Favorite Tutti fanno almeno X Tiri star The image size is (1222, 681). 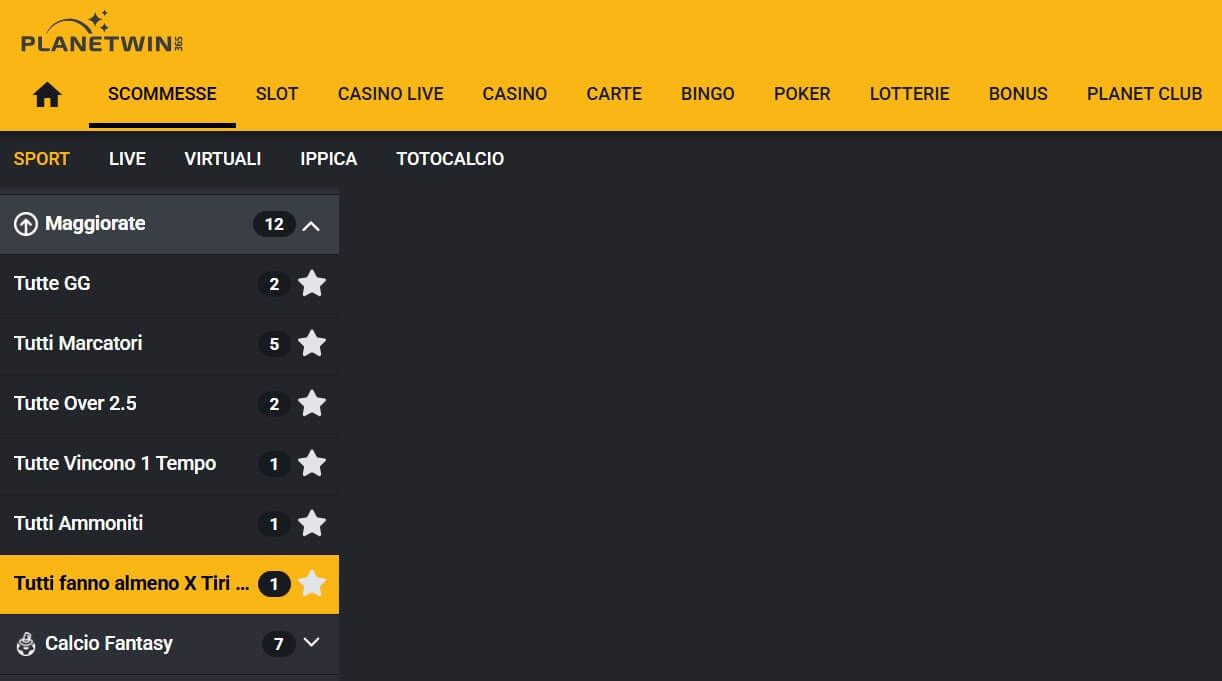point(312,584)
